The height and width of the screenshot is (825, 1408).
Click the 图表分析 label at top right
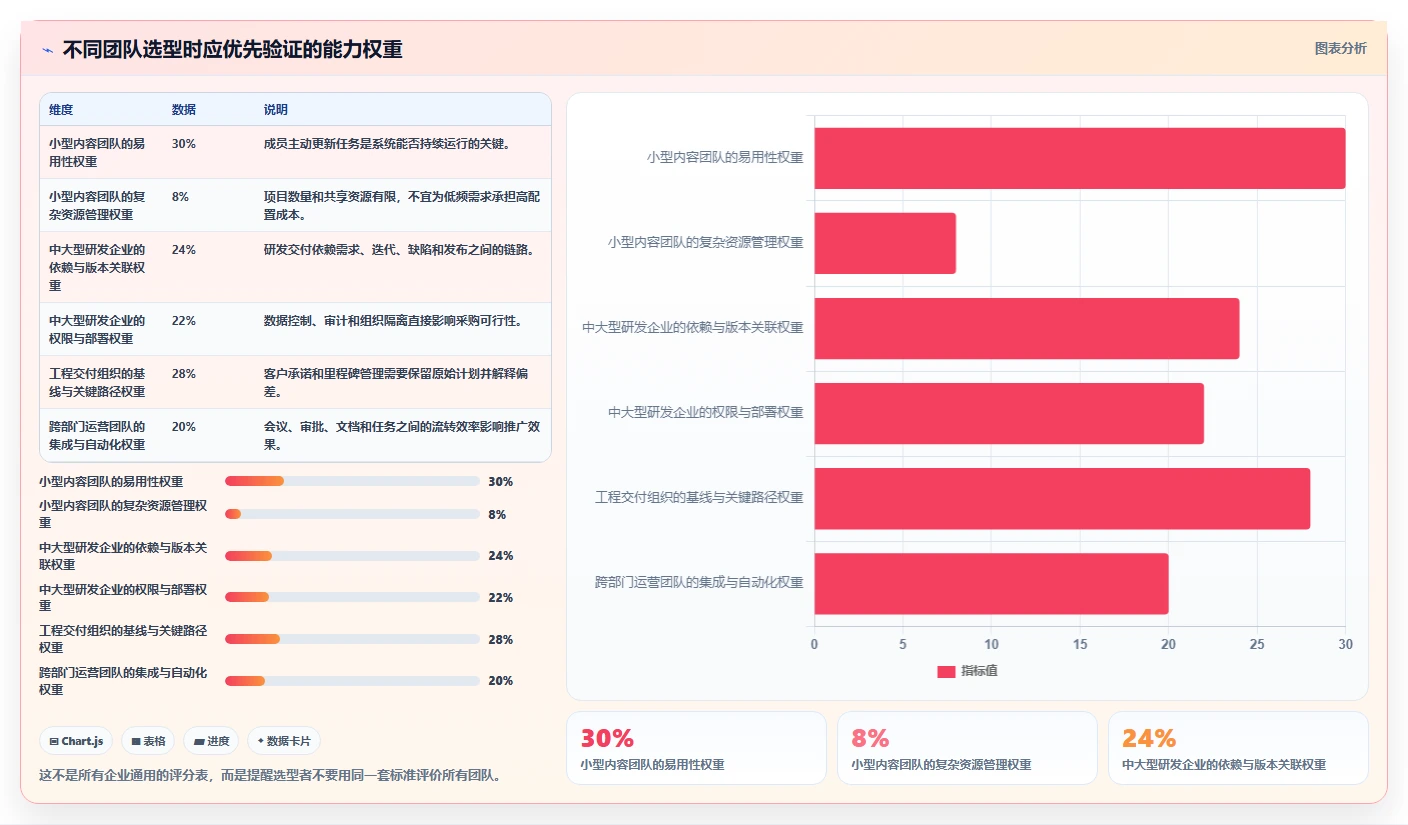(1340, 48)
